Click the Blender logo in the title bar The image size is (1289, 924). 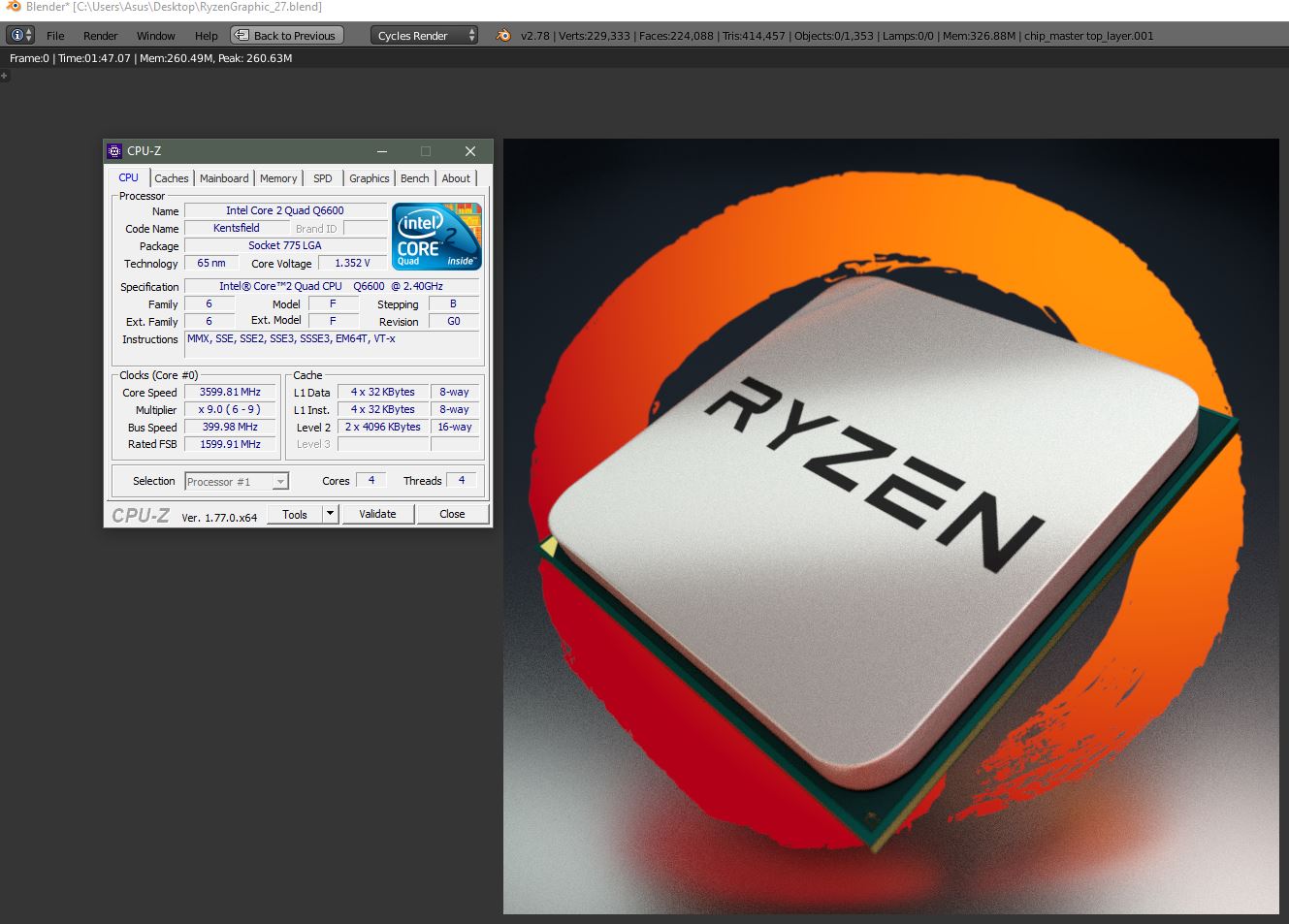click(13, 7)
